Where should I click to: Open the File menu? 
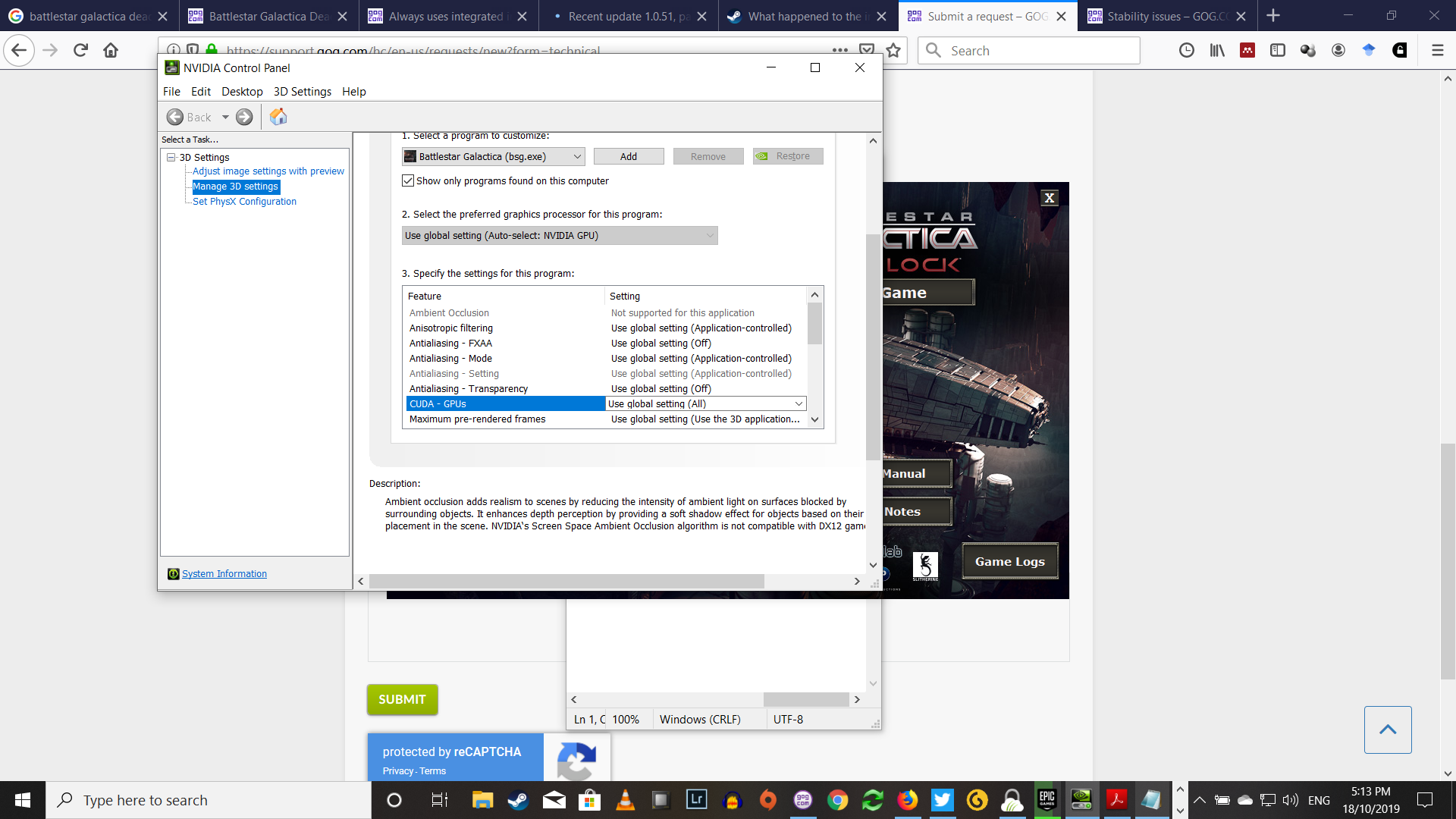(171, 91)
